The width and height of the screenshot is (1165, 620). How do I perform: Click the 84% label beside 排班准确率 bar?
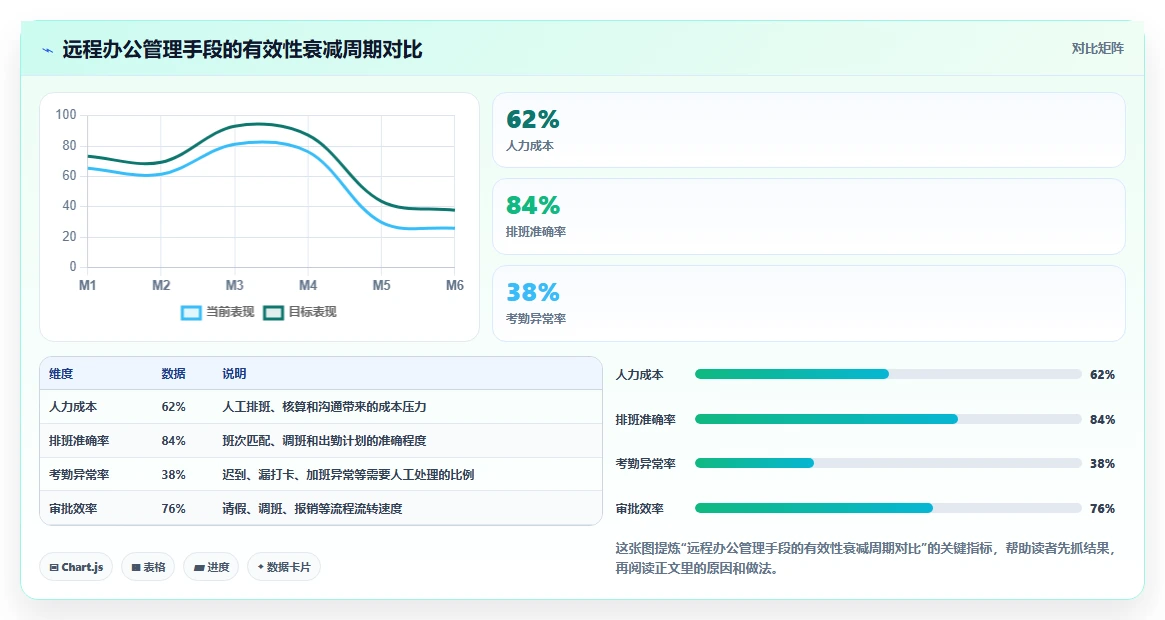[x=1102, y=420]
